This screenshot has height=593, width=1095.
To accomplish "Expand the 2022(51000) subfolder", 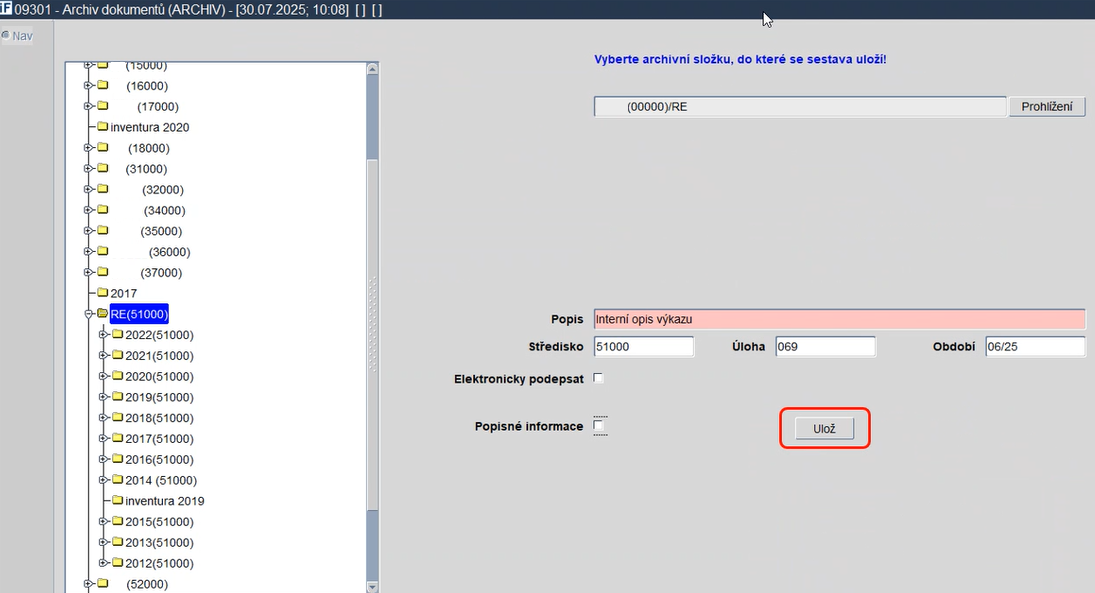I will [x=103, y=335].
